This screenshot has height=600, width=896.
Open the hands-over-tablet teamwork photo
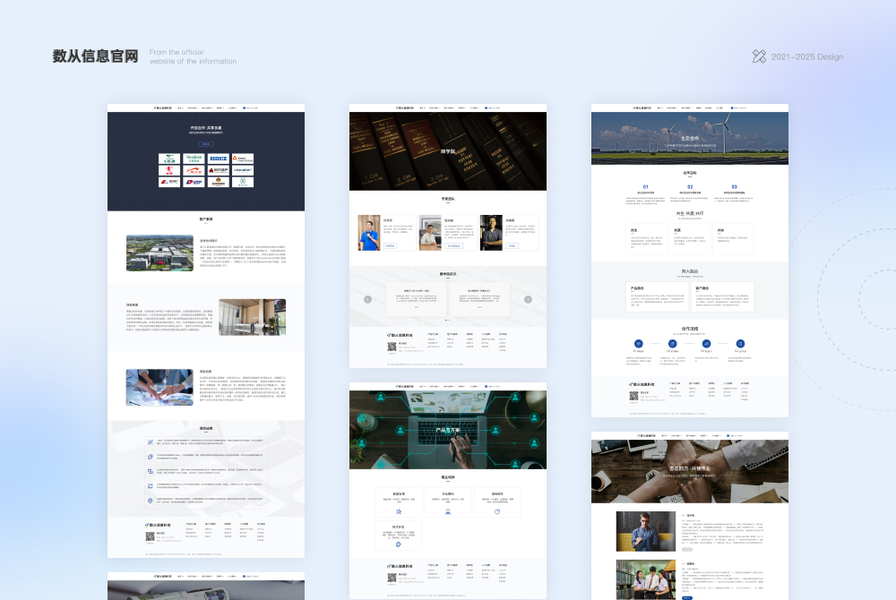159,387
